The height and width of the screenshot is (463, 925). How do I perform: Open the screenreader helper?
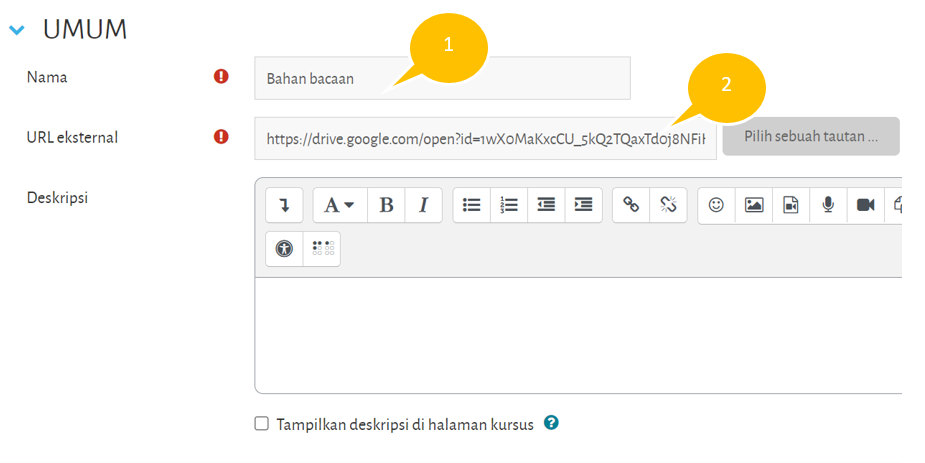coord(322,249)
